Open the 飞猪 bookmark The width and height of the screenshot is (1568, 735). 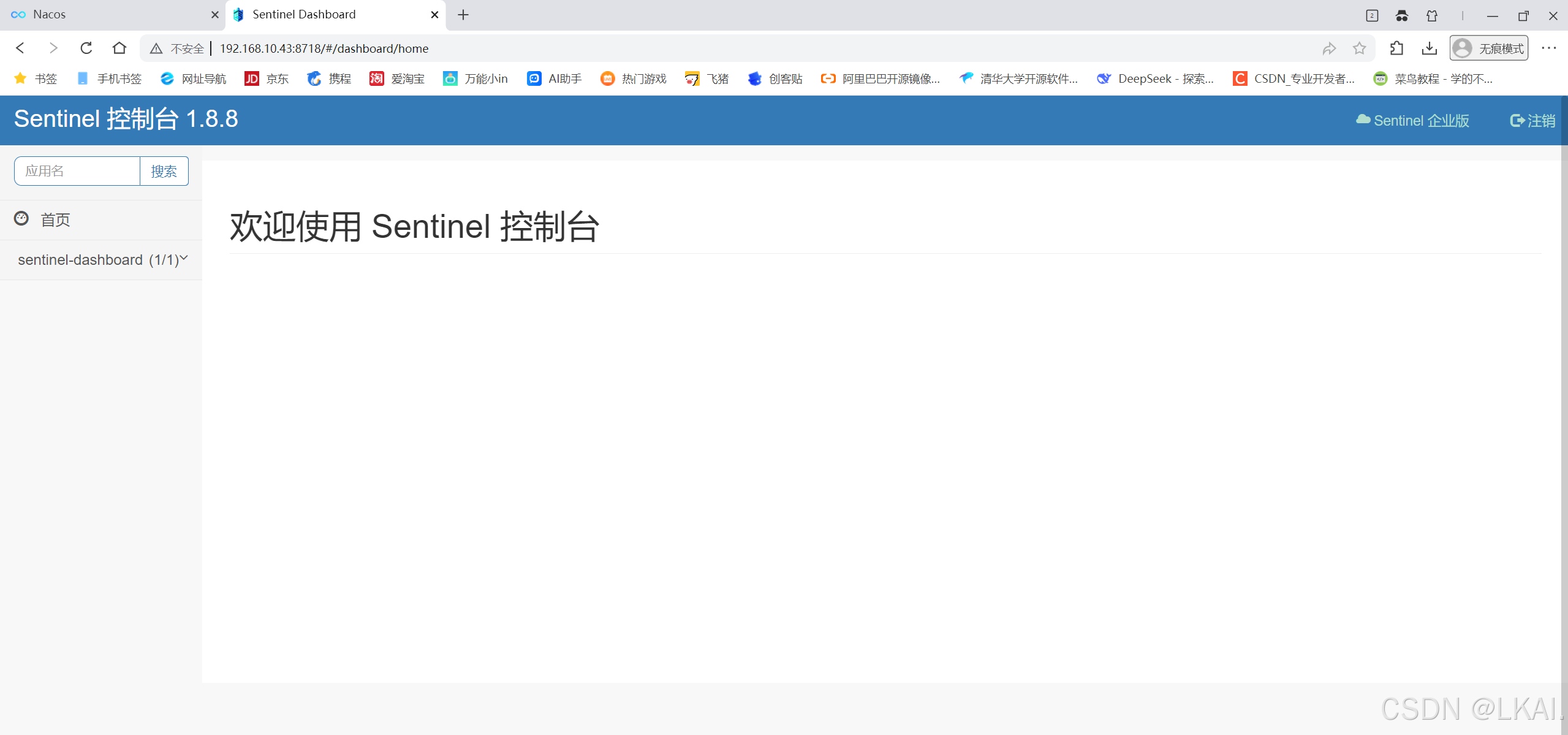pos(707,78)
